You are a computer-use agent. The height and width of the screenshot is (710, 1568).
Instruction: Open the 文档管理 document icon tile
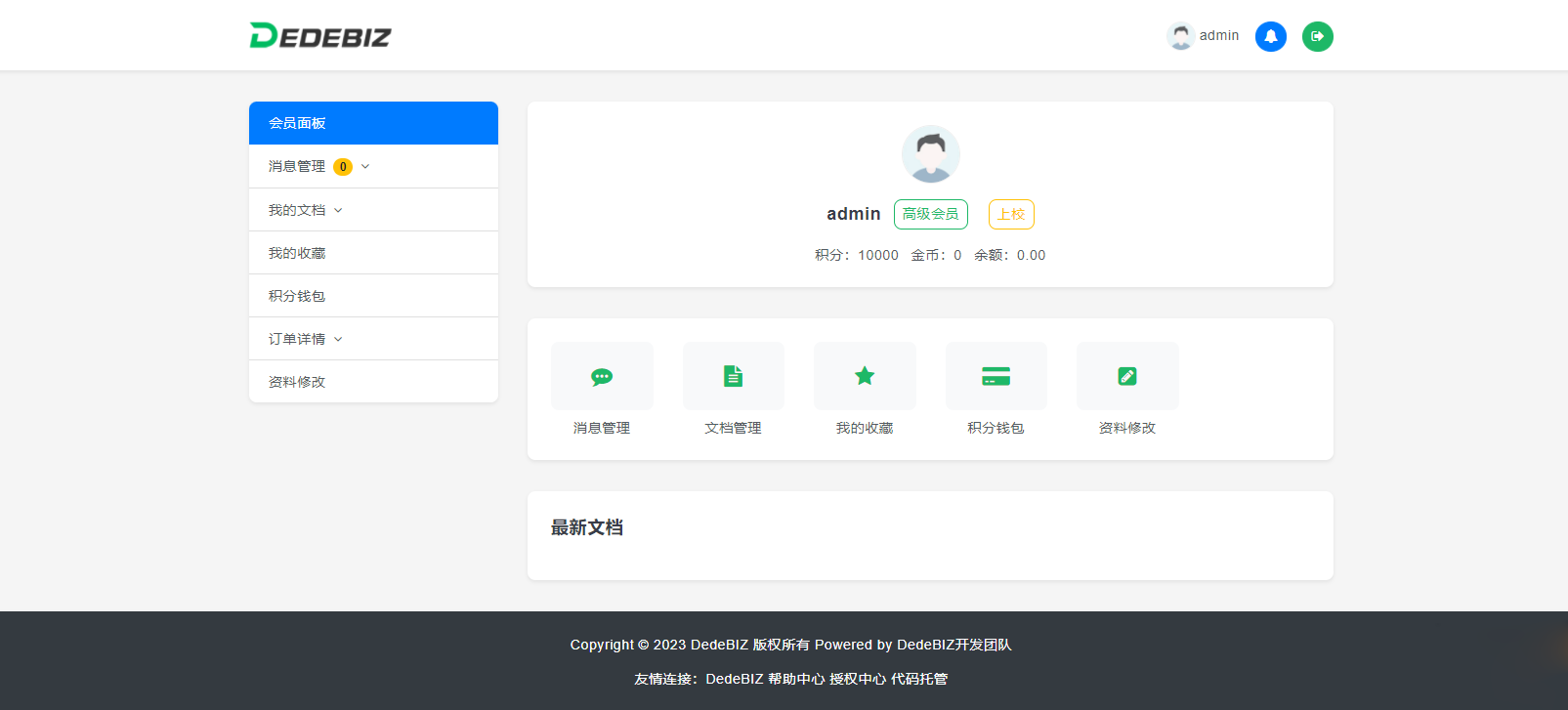coord(734,376)
